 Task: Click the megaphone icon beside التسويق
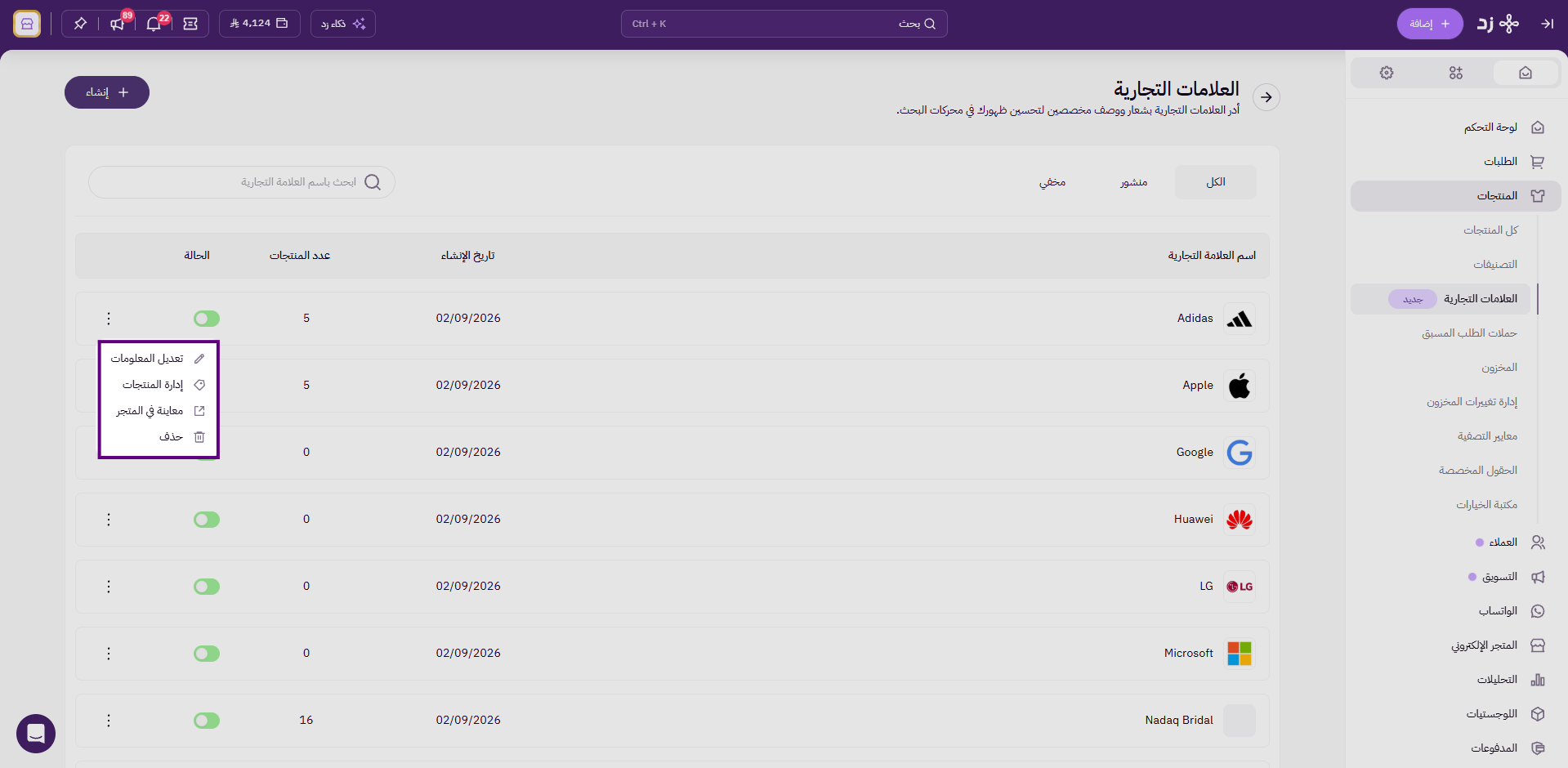[1538, 577]
